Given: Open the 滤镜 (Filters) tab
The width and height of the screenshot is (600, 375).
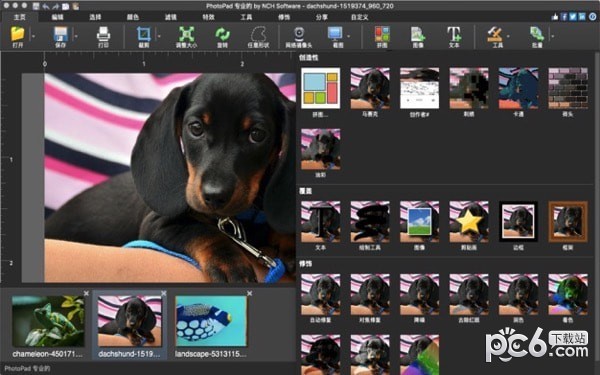Looking at the screenshot, I should pyautogui.click(x=171, y=17).
